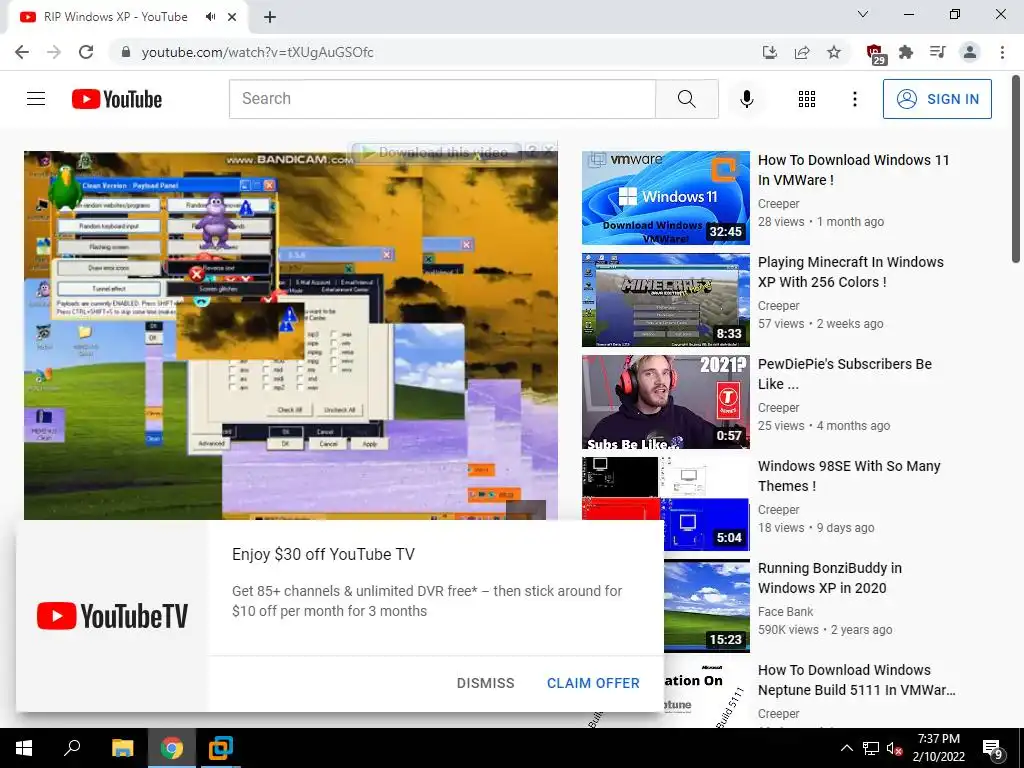Mute the tab via speaker icon
1024x768 pixels.
210,17
